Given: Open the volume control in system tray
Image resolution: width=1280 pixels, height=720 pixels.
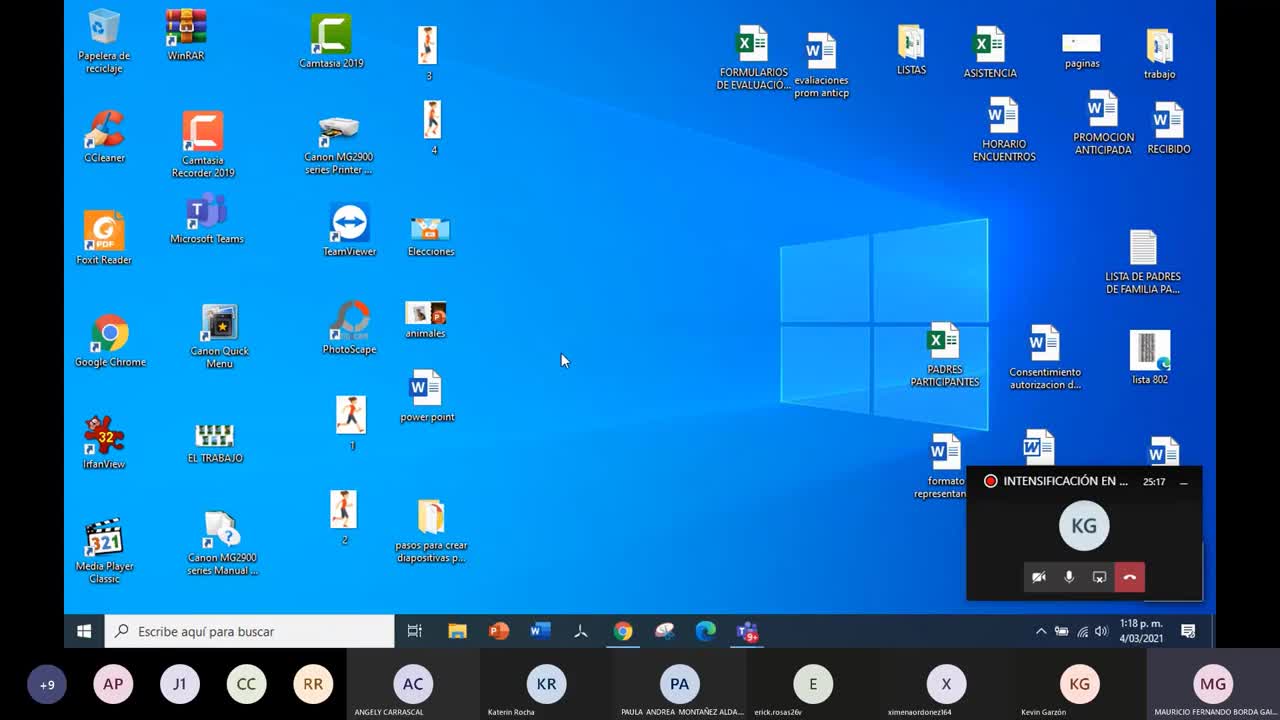Looking at the screenshot, I should pos(1101,631).
